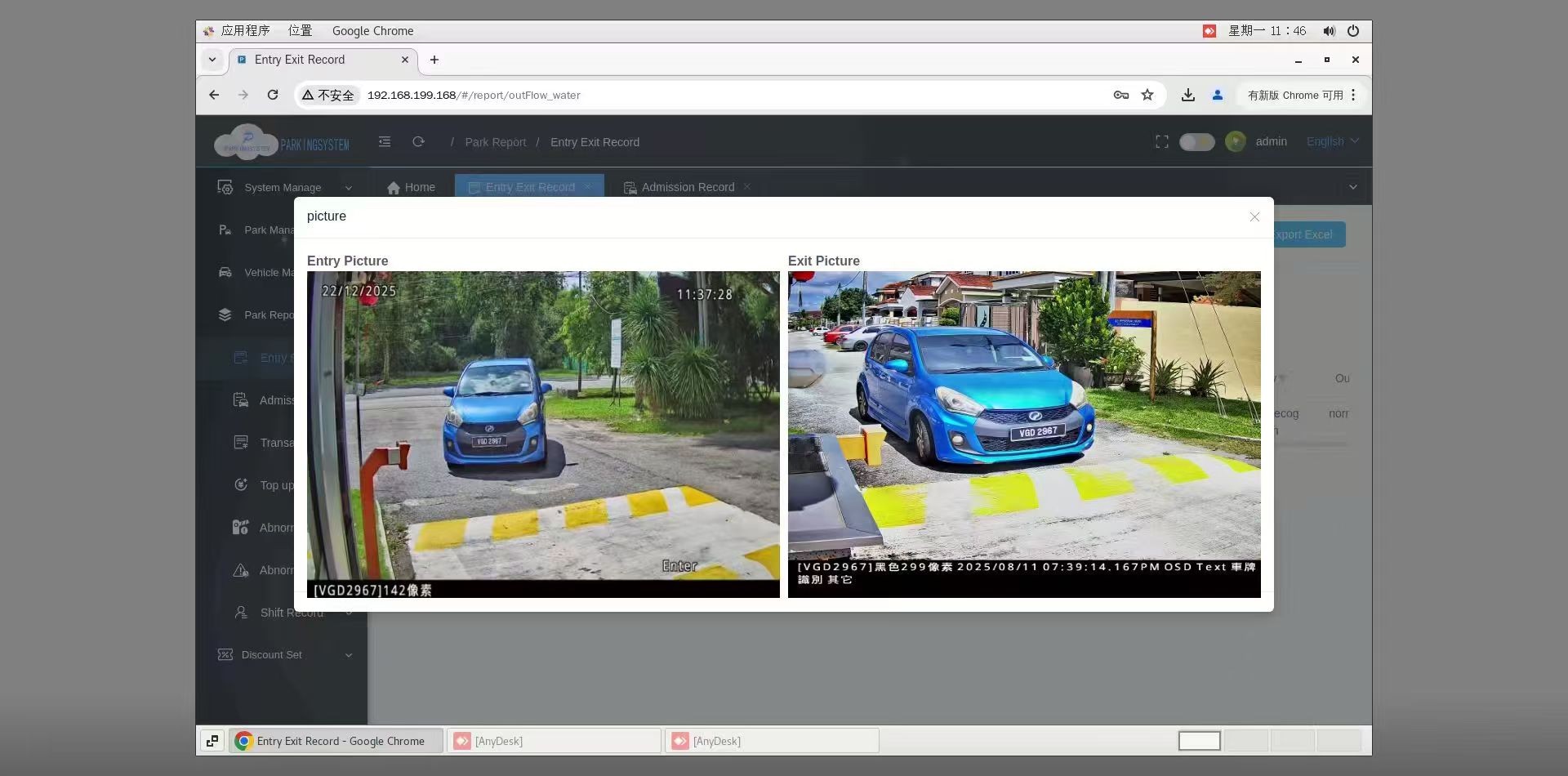Click the Not Secure site info chip

pyautogui.click(x=328, y=95)
